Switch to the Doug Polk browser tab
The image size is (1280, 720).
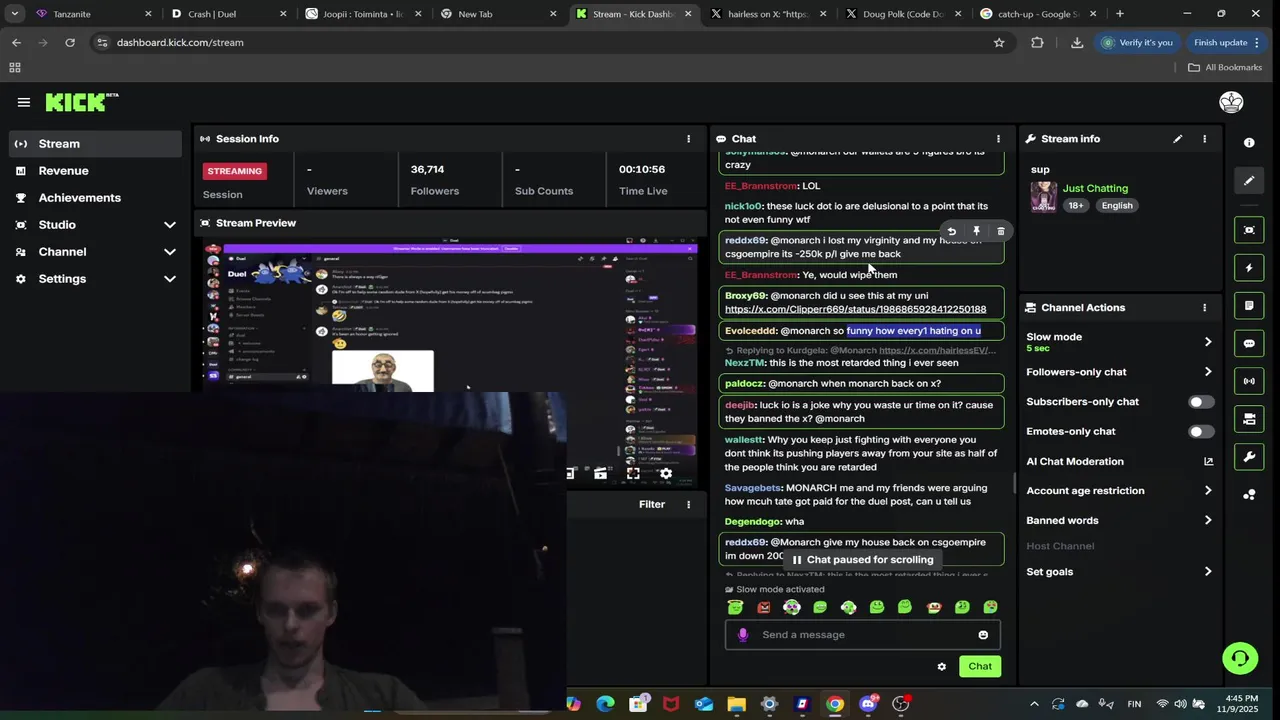(x=903, y=14)
